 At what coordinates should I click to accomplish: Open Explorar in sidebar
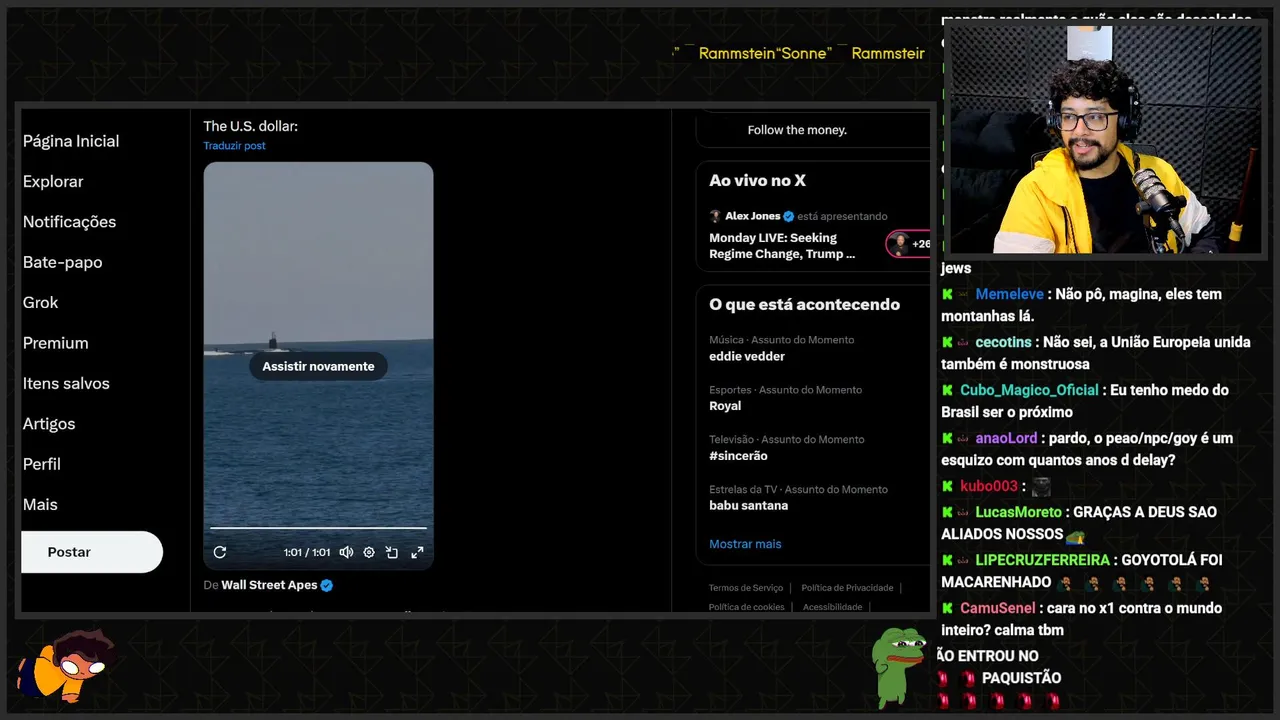point(53,181)
